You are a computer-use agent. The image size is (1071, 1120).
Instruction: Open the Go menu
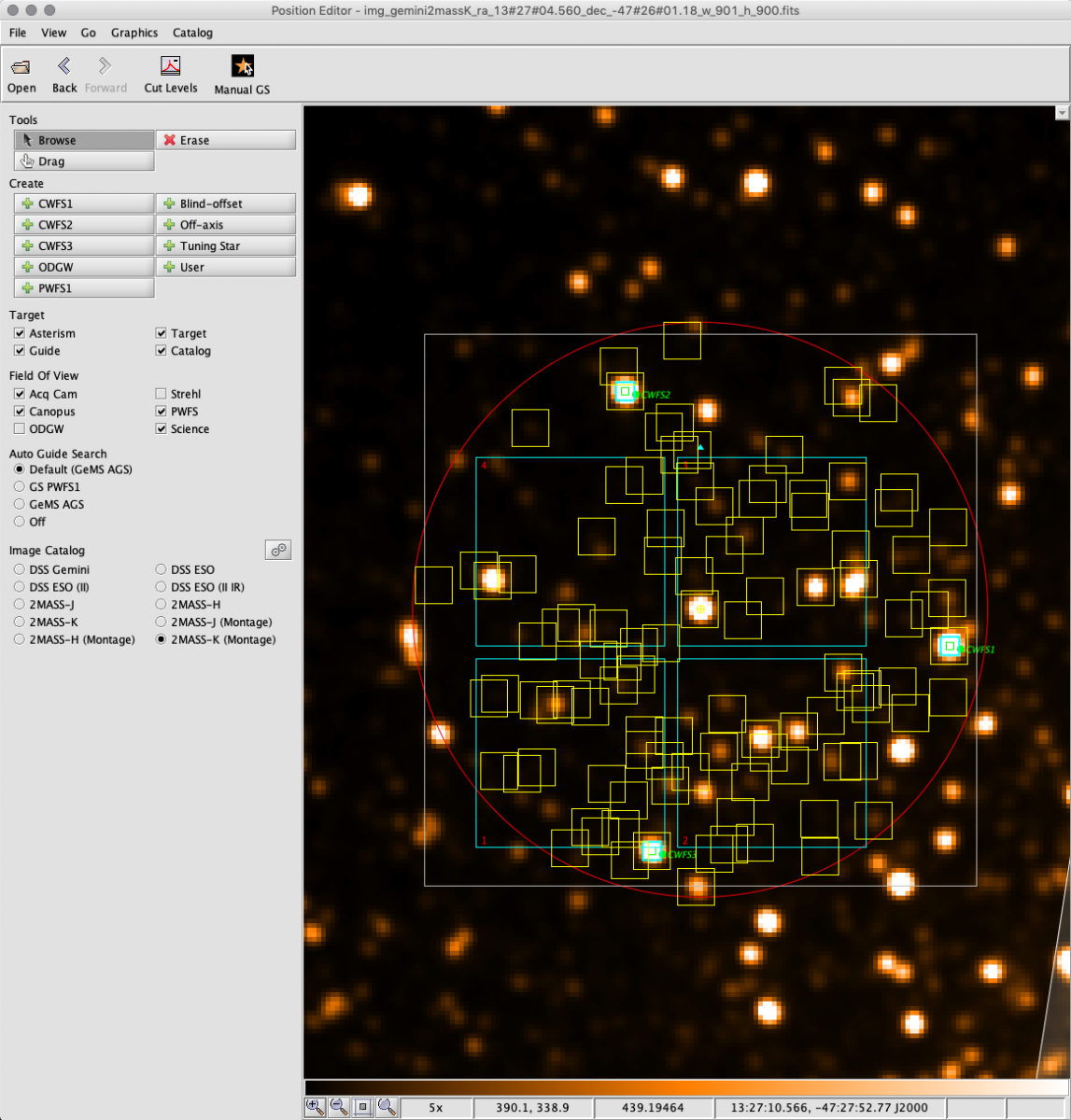(x=89, y=33)
